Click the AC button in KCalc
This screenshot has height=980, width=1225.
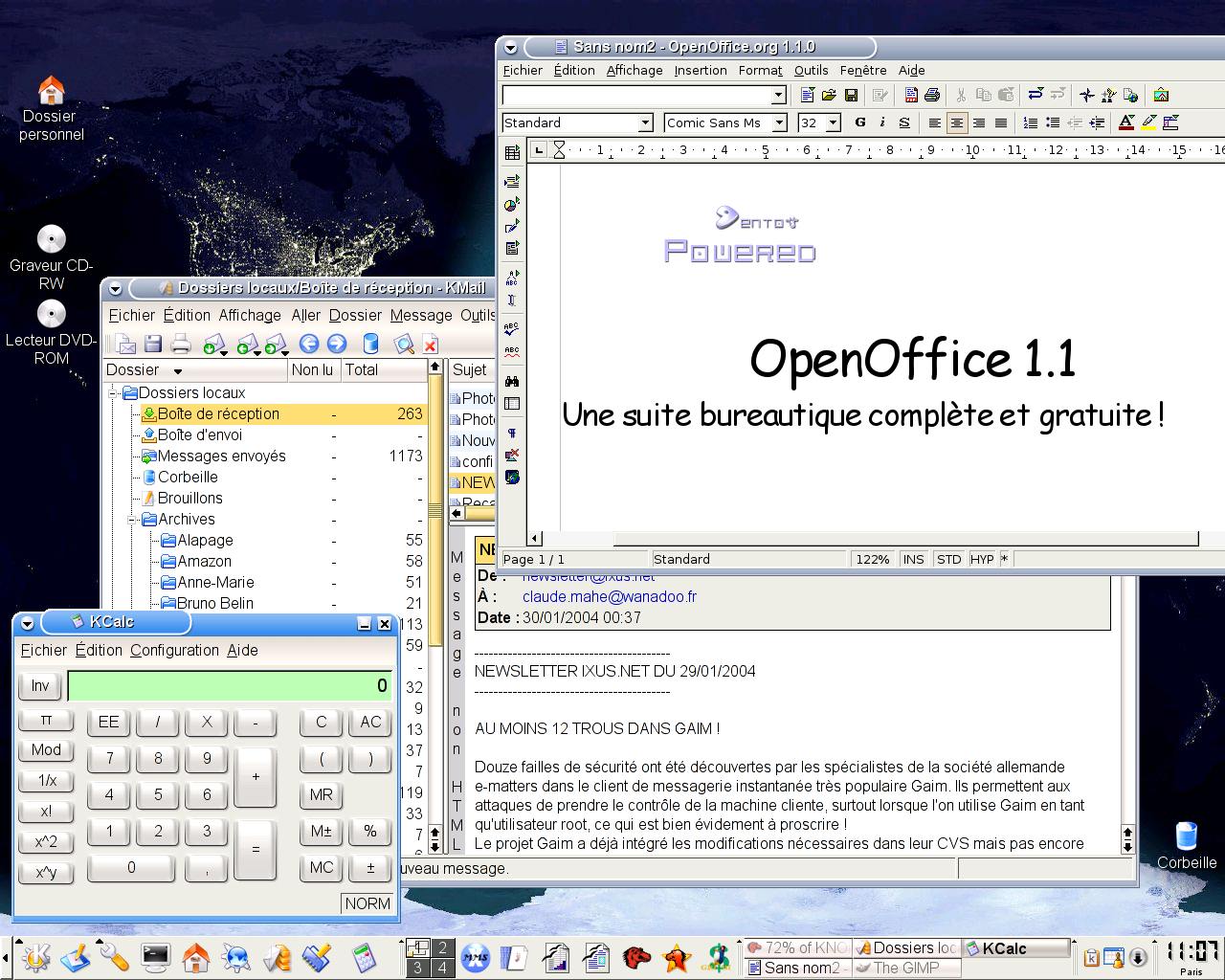tap(370, 723)
